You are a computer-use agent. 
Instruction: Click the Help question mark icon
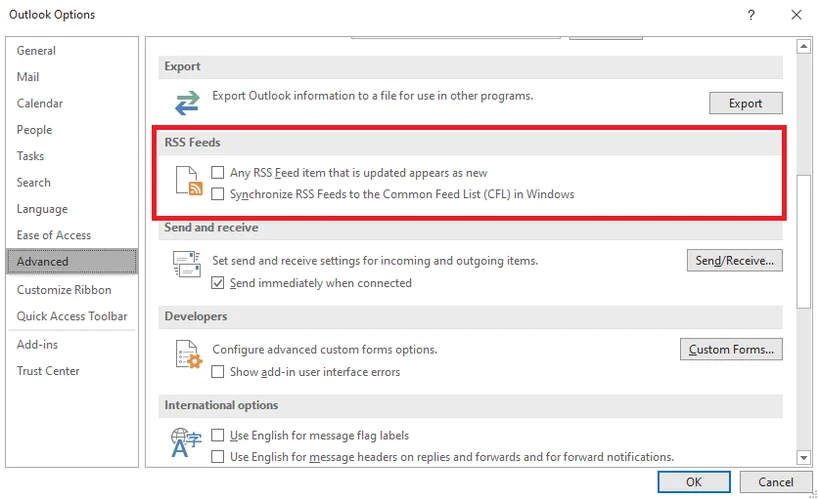750,15
